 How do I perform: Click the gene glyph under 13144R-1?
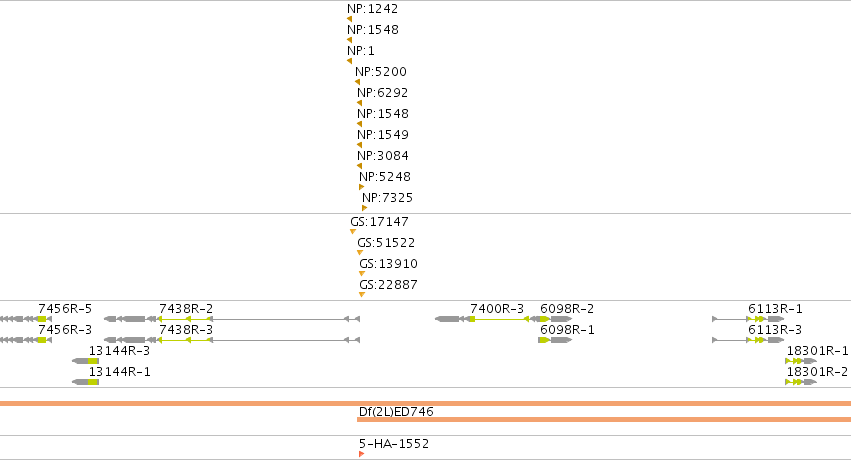click(85, 382)
